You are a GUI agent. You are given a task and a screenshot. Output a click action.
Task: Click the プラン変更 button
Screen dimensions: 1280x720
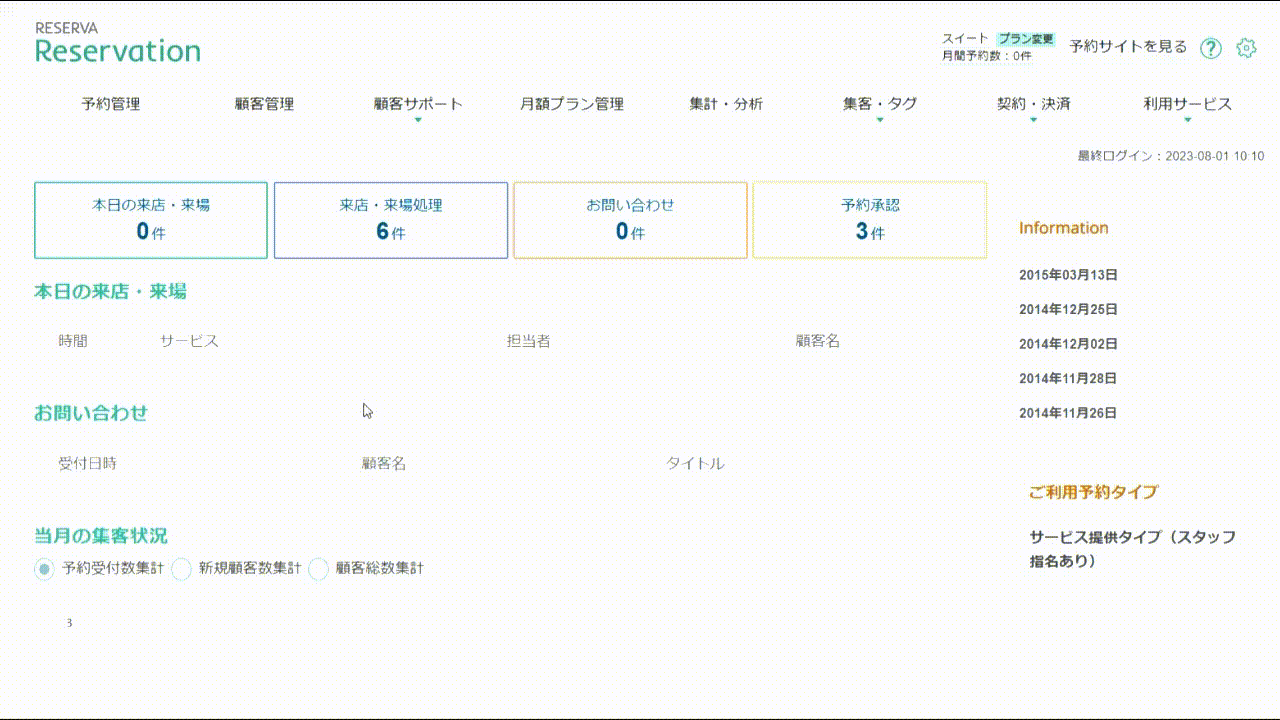pos(1026,39)
